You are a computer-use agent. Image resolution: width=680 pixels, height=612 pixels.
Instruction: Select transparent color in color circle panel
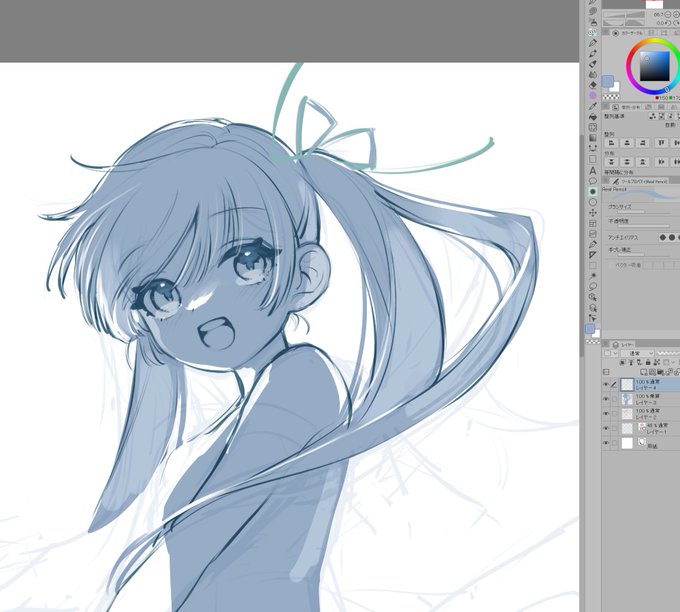(611, 97)
